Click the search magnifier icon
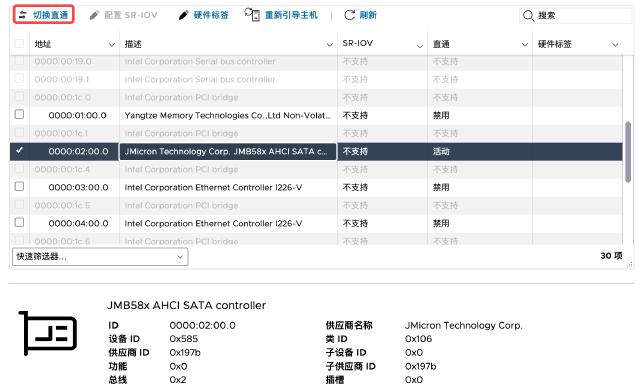The width and height of the screenshot is (640, 390). 528,16
